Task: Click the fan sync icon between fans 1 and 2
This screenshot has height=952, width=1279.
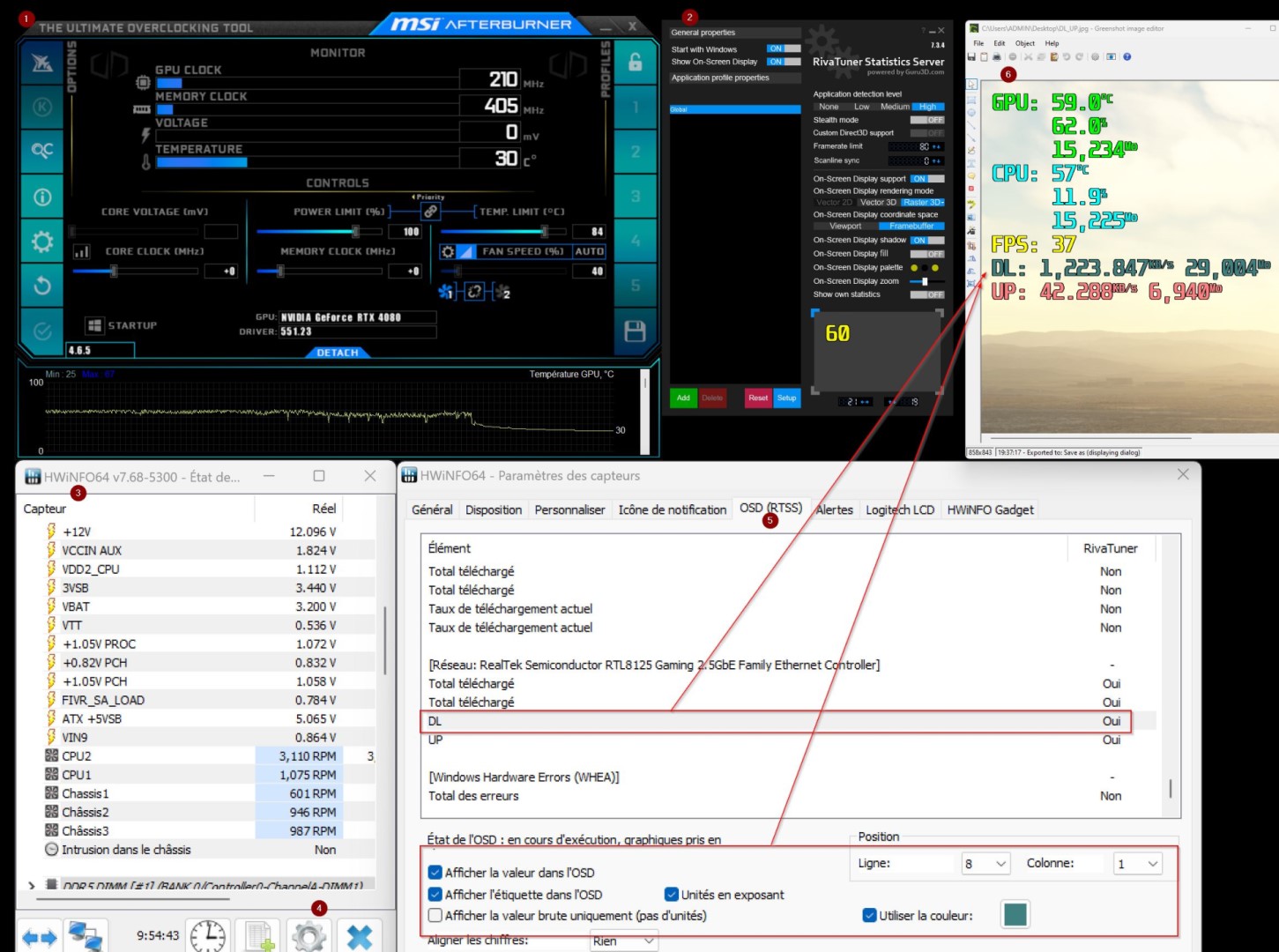Action: (x=474, y=292)
